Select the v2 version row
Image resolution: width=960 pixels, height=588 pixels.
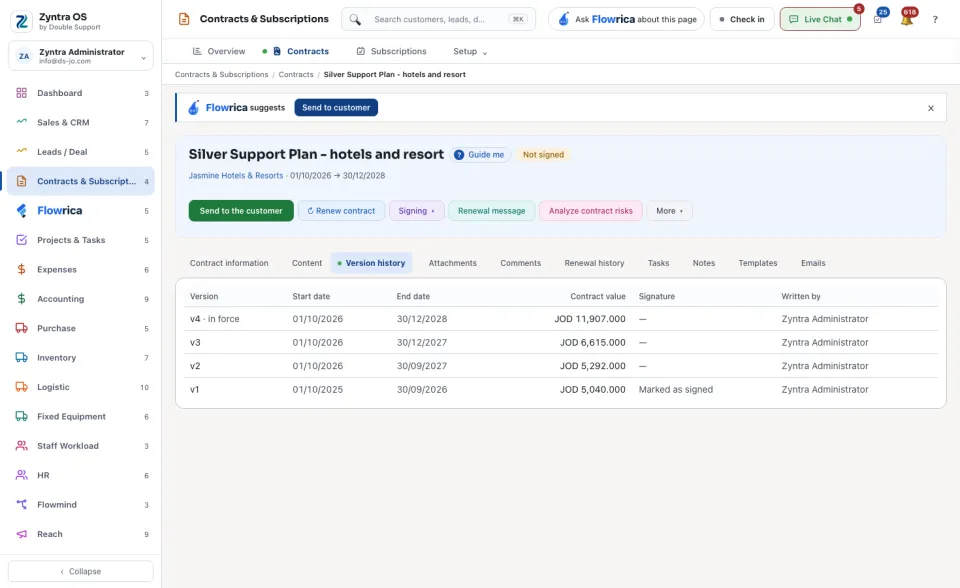pos(561,366)
